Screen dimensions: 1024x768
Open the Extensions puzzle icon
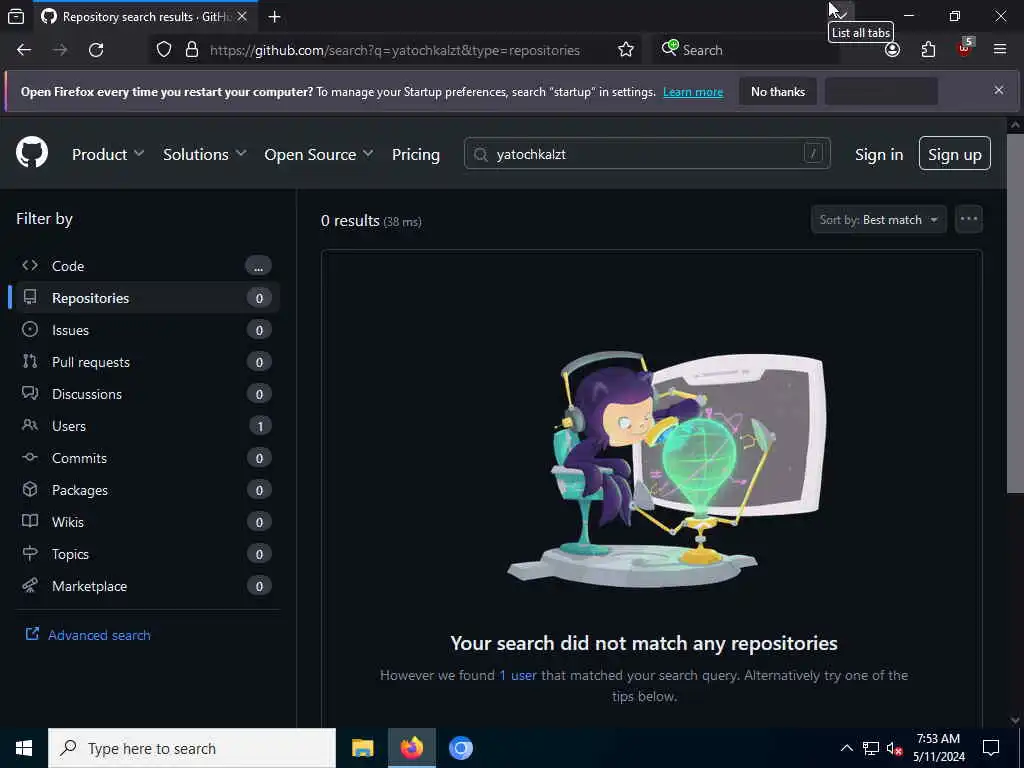[928, 50]
